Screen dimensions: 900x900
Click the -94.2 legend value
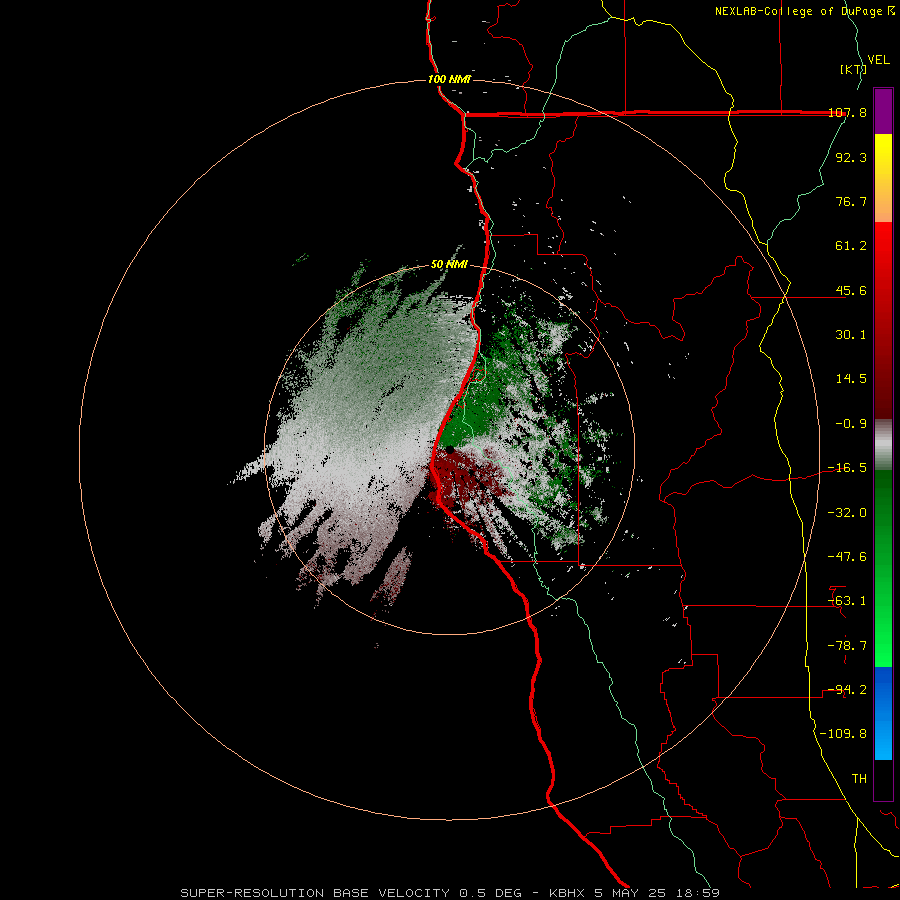click(847, 690)
